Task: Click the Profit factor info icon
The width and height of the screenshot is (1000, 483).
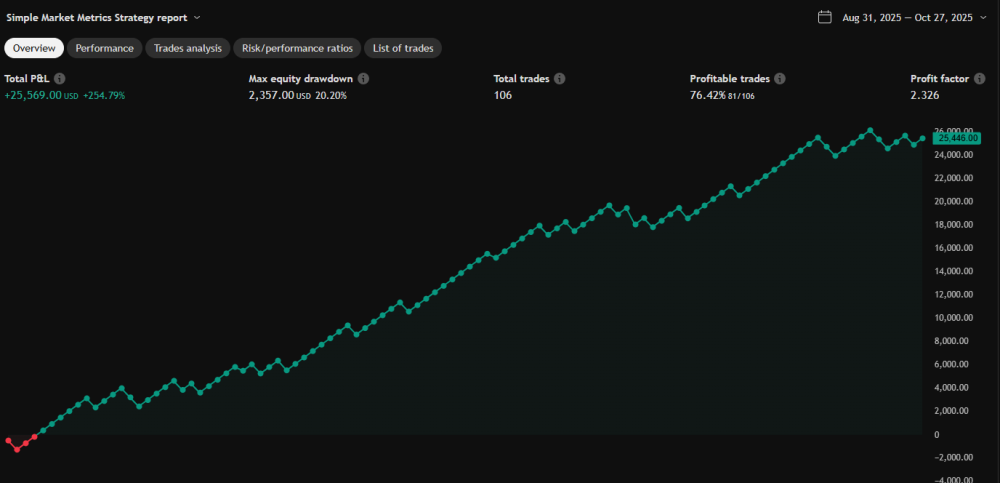Action: click(984, 78)
